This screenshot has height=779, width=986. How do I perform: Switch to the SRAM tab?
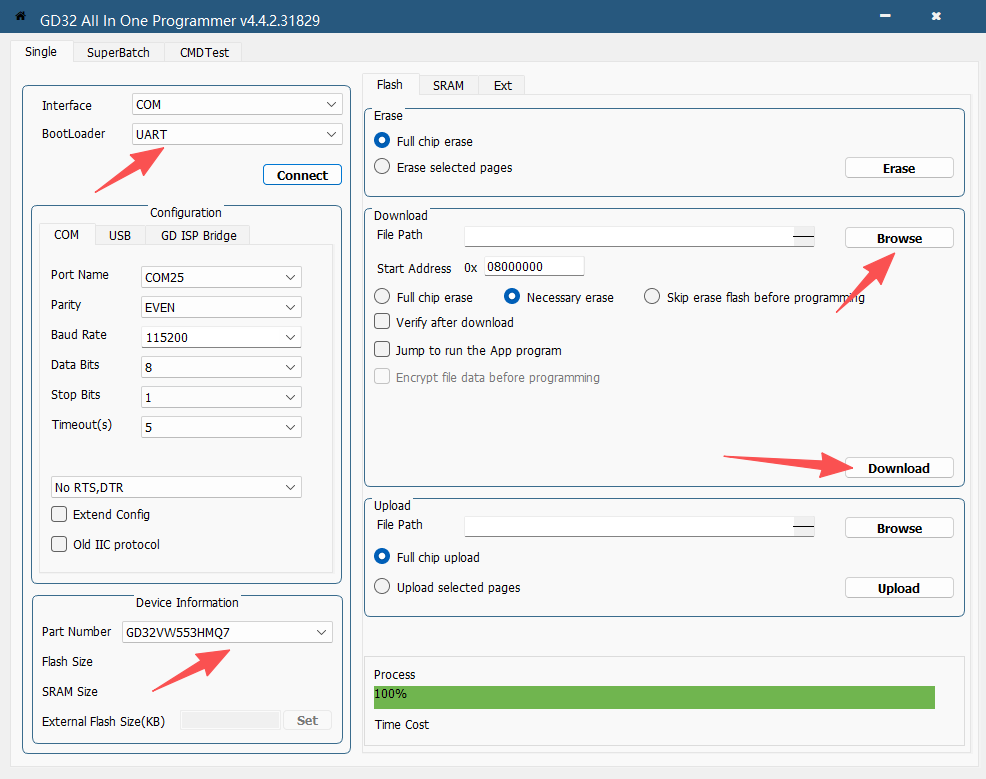(x=448, y=85)
